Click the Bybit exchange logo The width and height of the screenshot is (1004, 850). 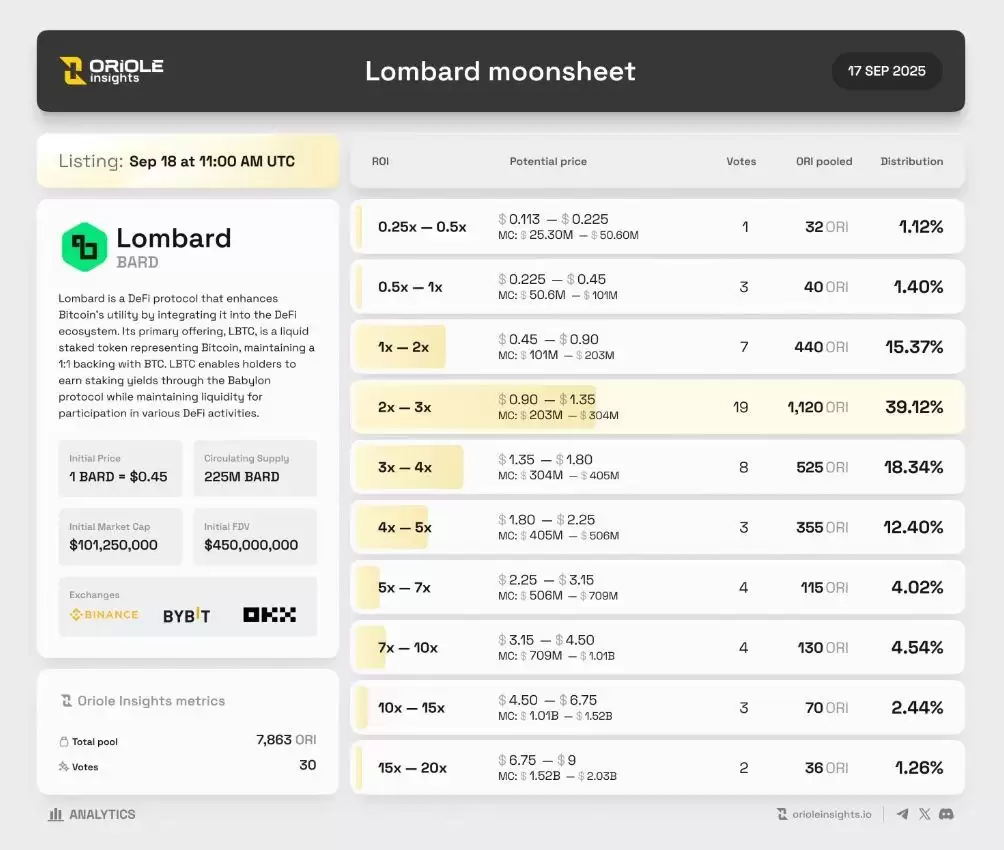point(187,615)
